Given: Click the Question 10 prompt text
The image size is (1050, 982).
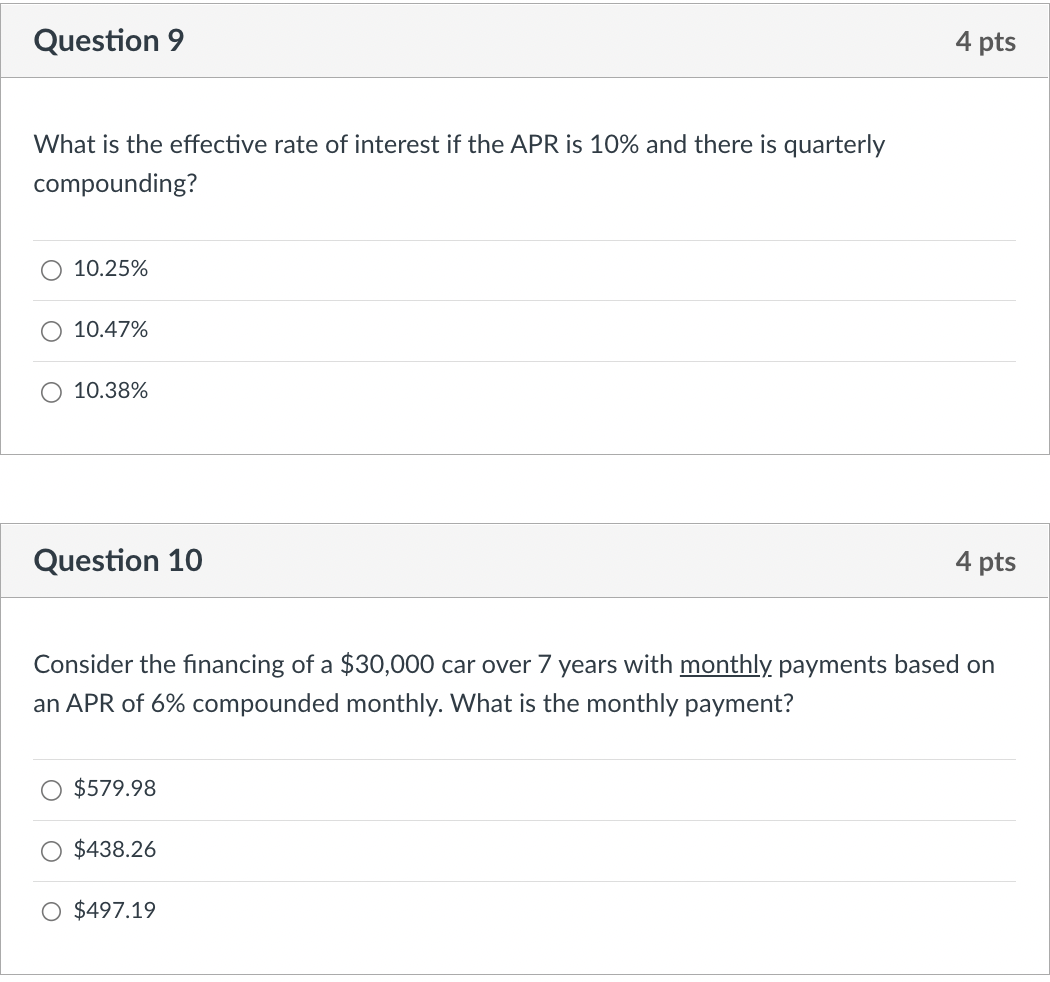Looking at the screenshot, I should click(x=513, y=683).
